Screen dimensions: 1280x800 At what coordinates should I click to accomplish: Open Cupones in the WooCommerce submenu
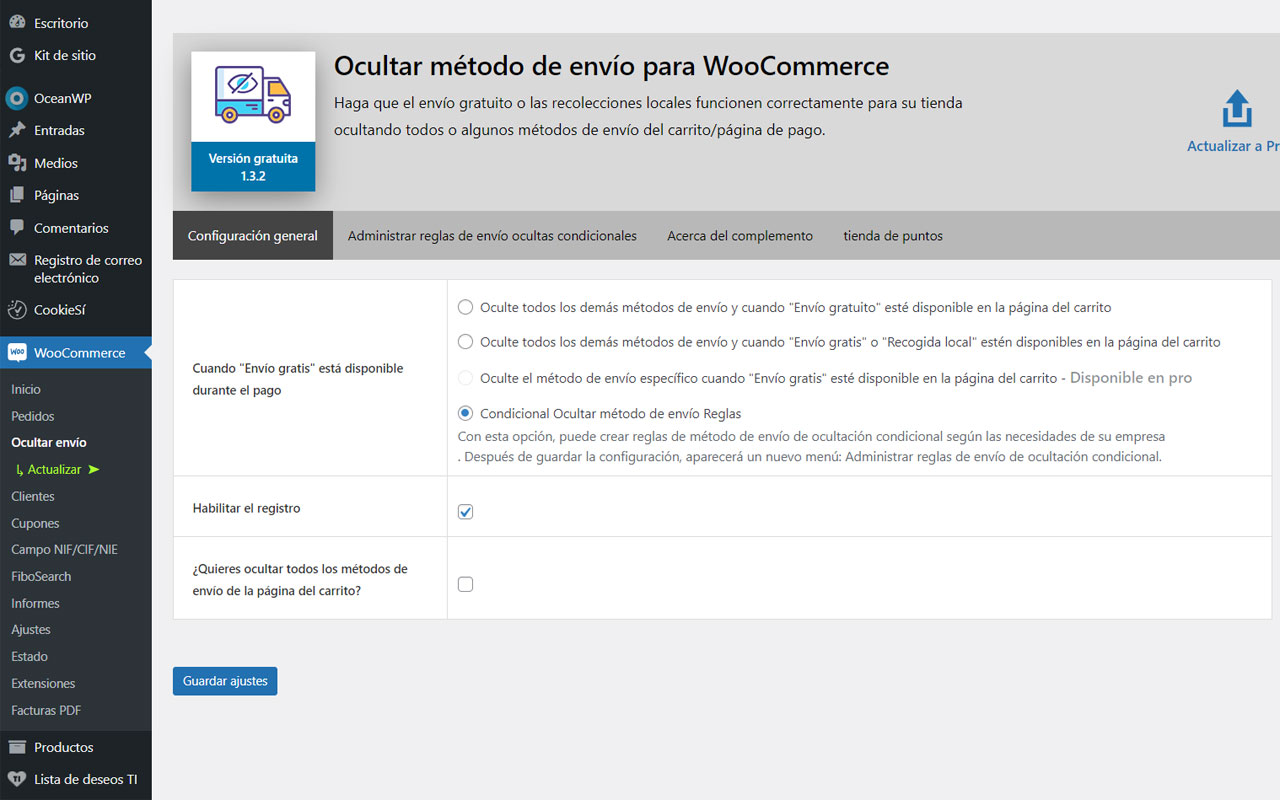tap(35, 523)
